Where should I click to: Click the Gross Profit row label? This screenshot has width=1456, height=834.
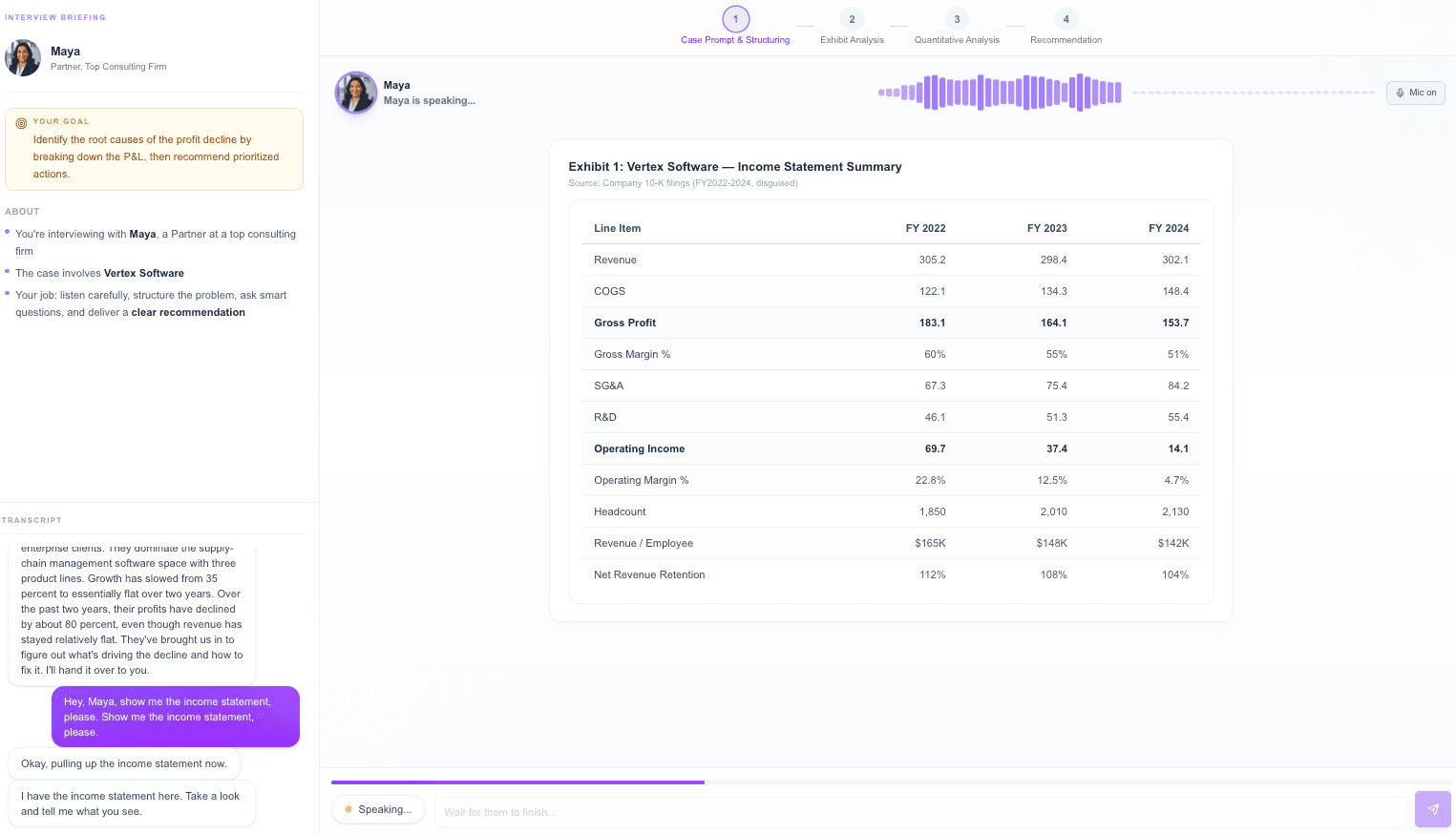pos(624,323)
